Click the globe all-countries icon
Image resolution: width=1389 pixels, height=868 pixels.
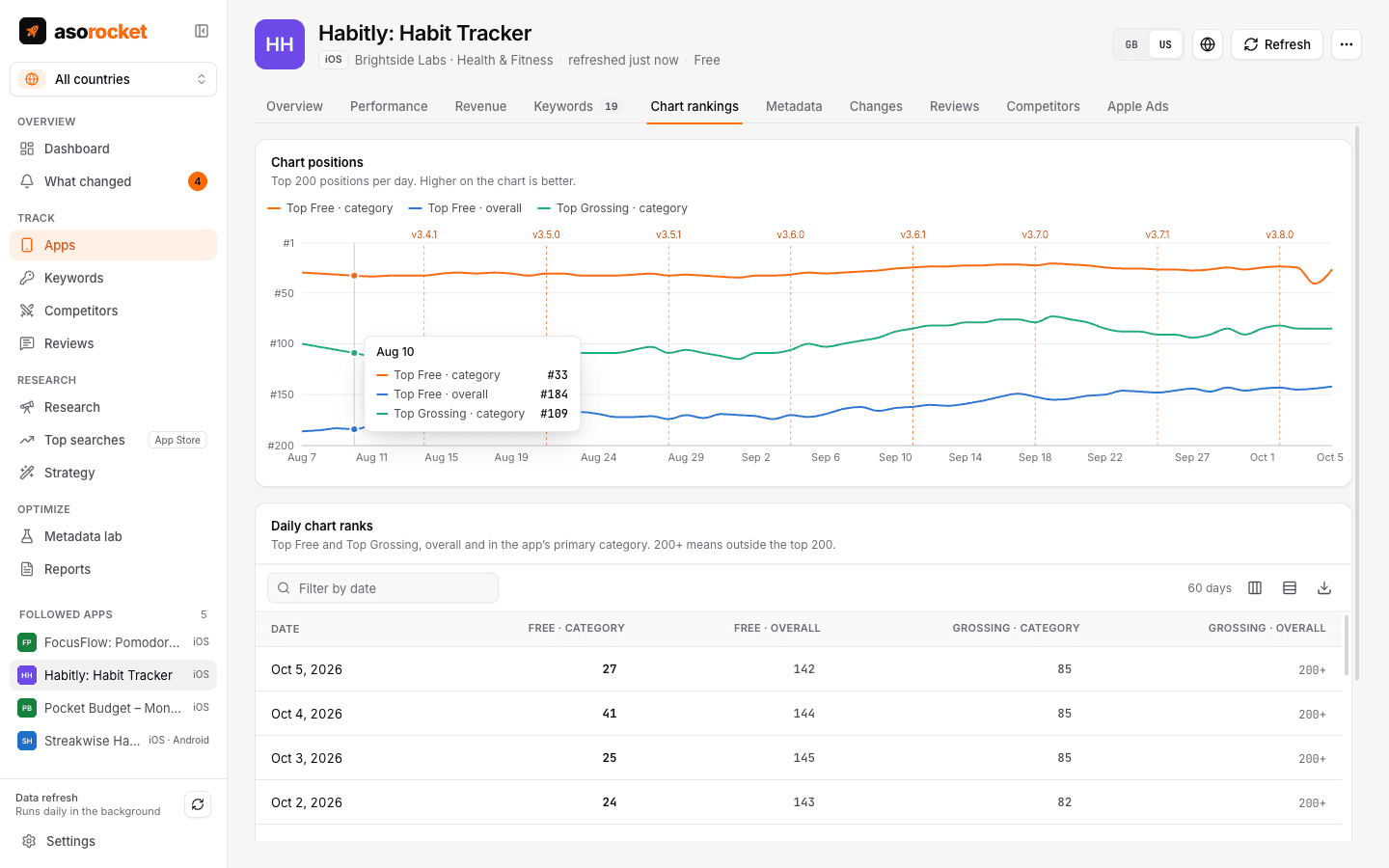[1208, 44]
